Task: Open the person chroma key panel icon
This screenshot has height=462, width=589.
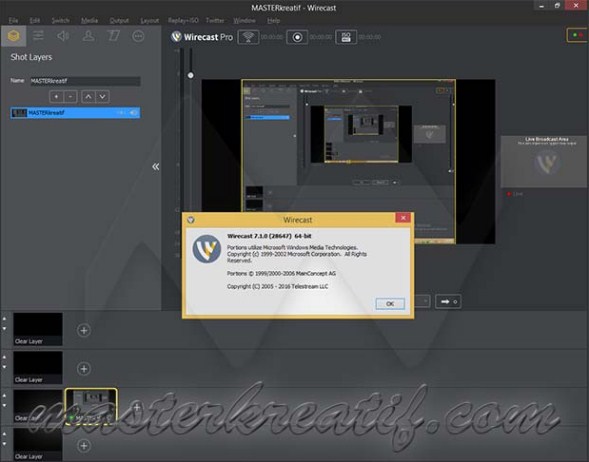Action: 88,36
